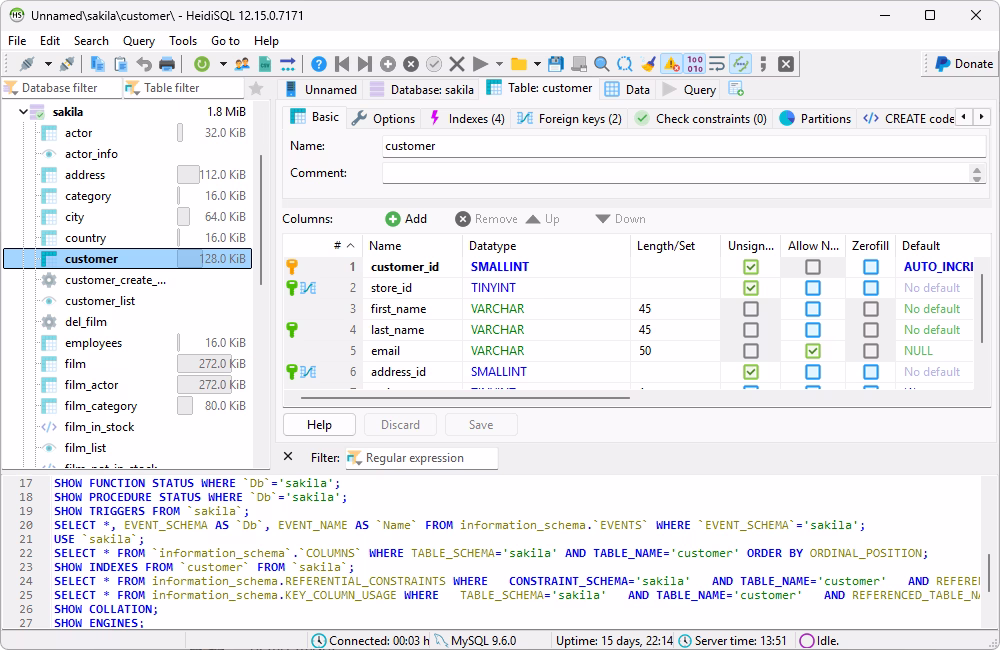Viewport: 1000px width, 650px height.
Task: Open the Query menu
Action: coord(138,41)
